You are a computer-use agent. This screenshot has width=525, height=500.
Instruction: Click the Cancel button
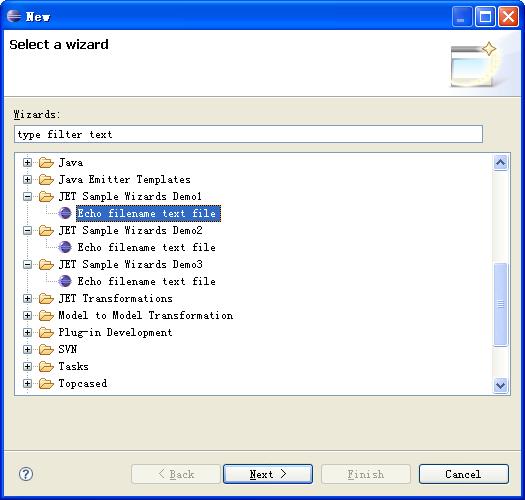pyautogui.click(x=464, y=474)
